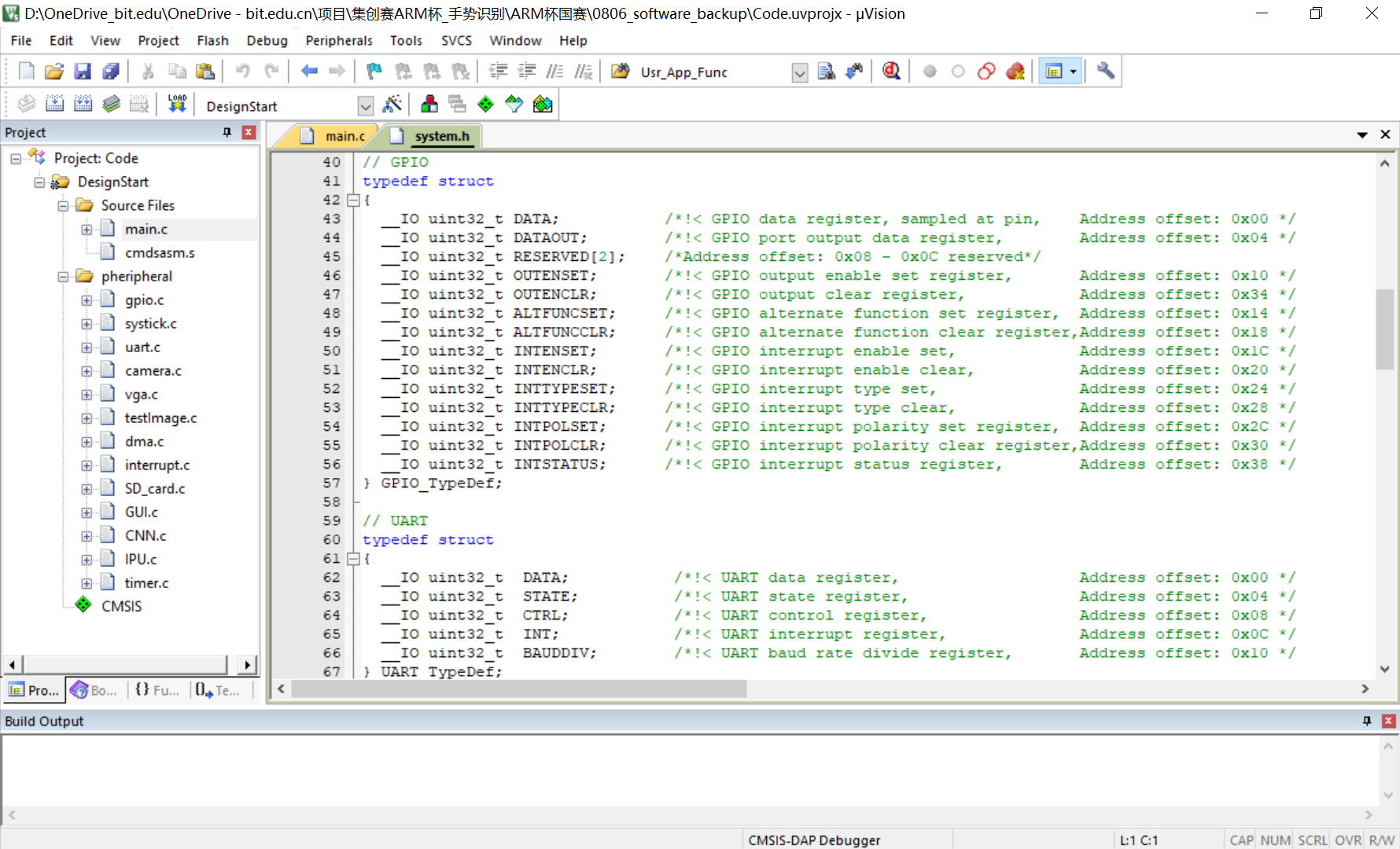This screenshot has height=849, width=1400.
Task: Switch to the Functions panel tab
Action: (157, 690)
